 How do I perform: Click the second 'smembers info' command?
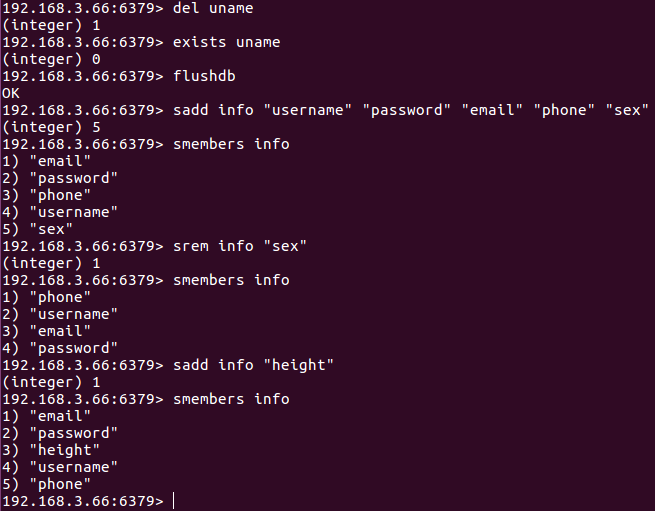pos(231,280)
